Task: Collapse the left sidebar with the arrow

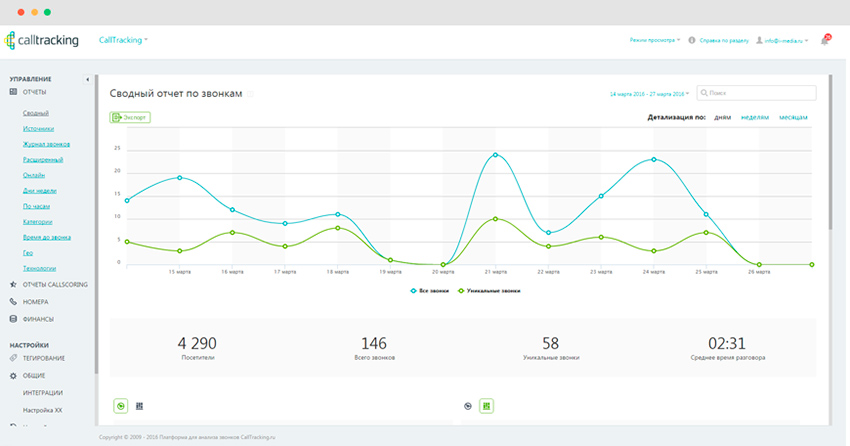Action: tap(87, 79)
